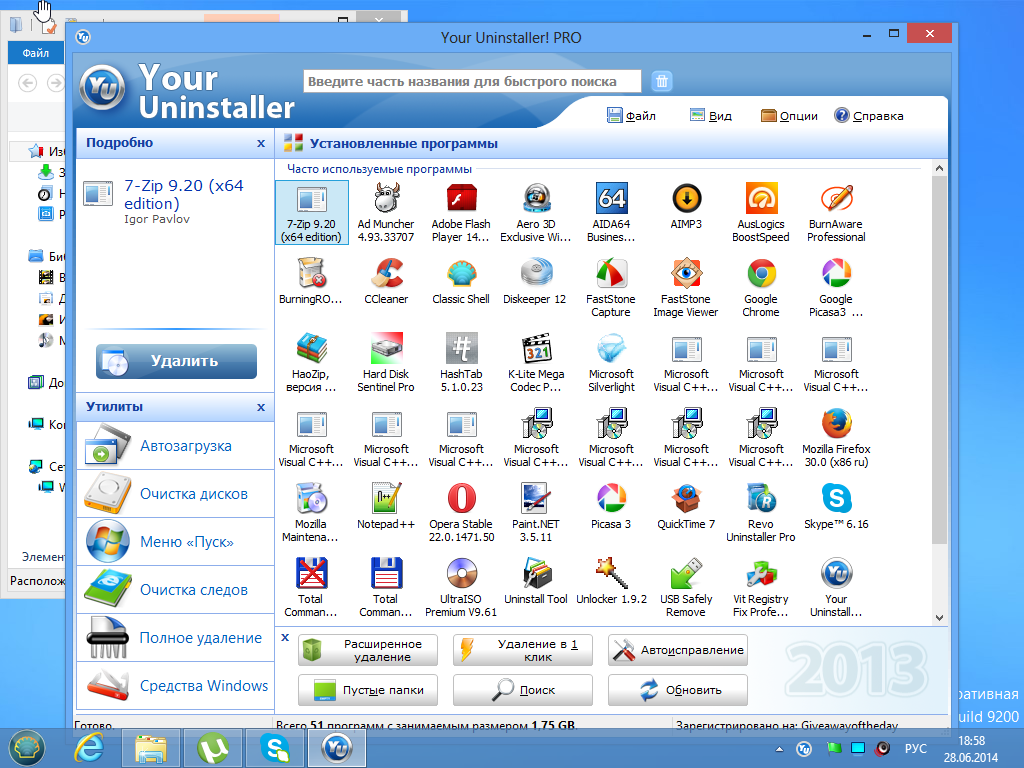The height and width of the screenshot is (768, 1024).
Task: Click РУС language indicator in tray
Action: (x=916, y=748)
